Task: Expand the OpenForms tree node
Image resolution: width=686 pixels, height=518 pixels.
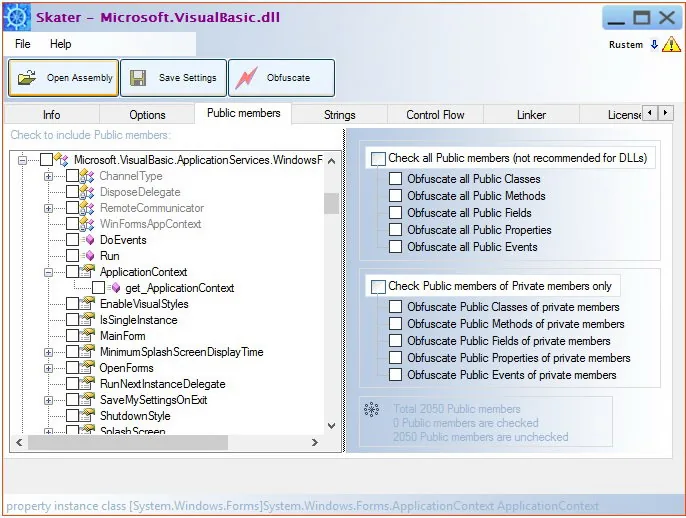Action: tap(49, 368)
